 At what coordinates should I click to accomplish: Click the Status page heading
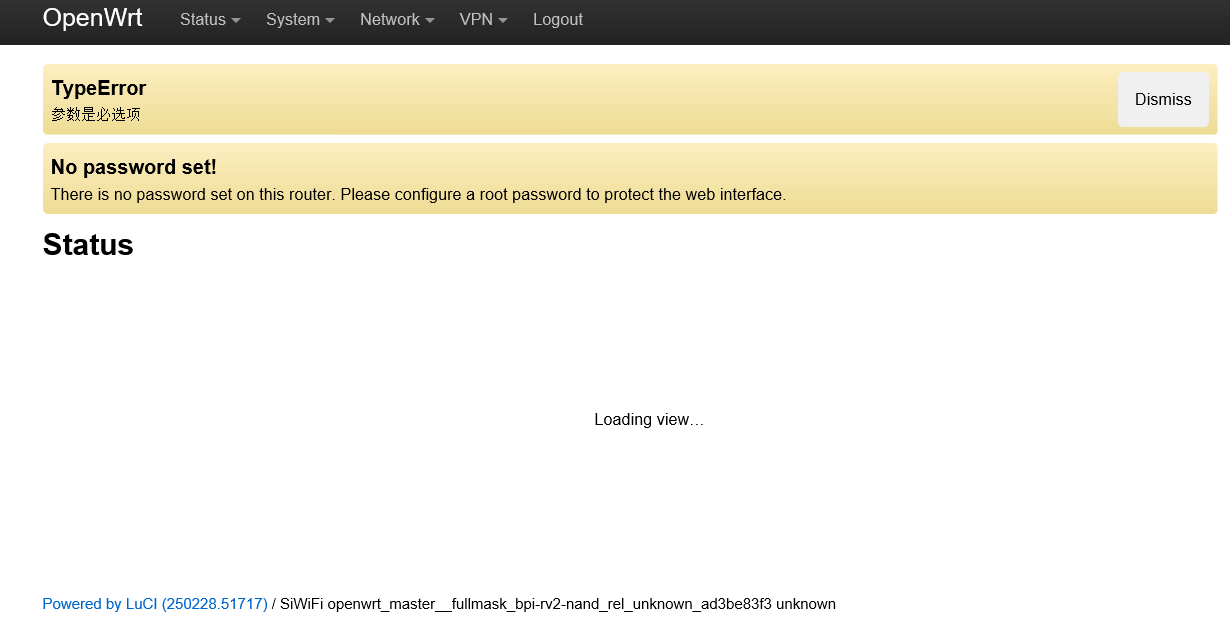88,245
